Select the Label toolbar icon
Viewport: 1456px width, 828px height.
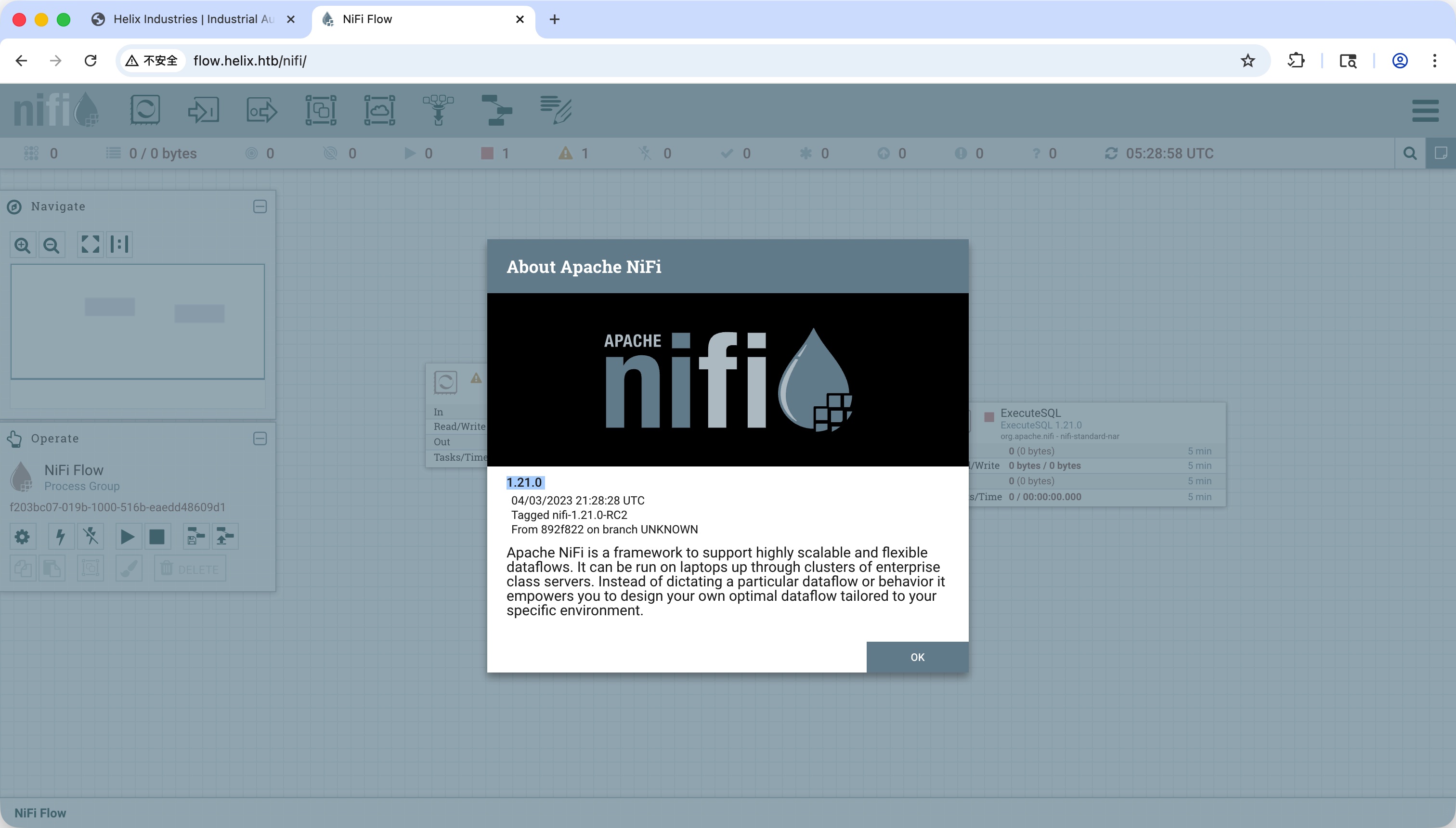(x=556, y=110)
